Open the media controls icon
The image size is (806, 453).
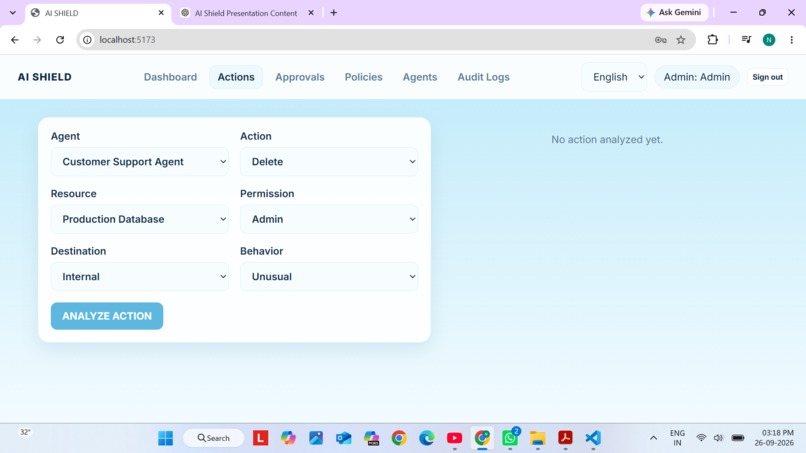click(x=746, y=40)
